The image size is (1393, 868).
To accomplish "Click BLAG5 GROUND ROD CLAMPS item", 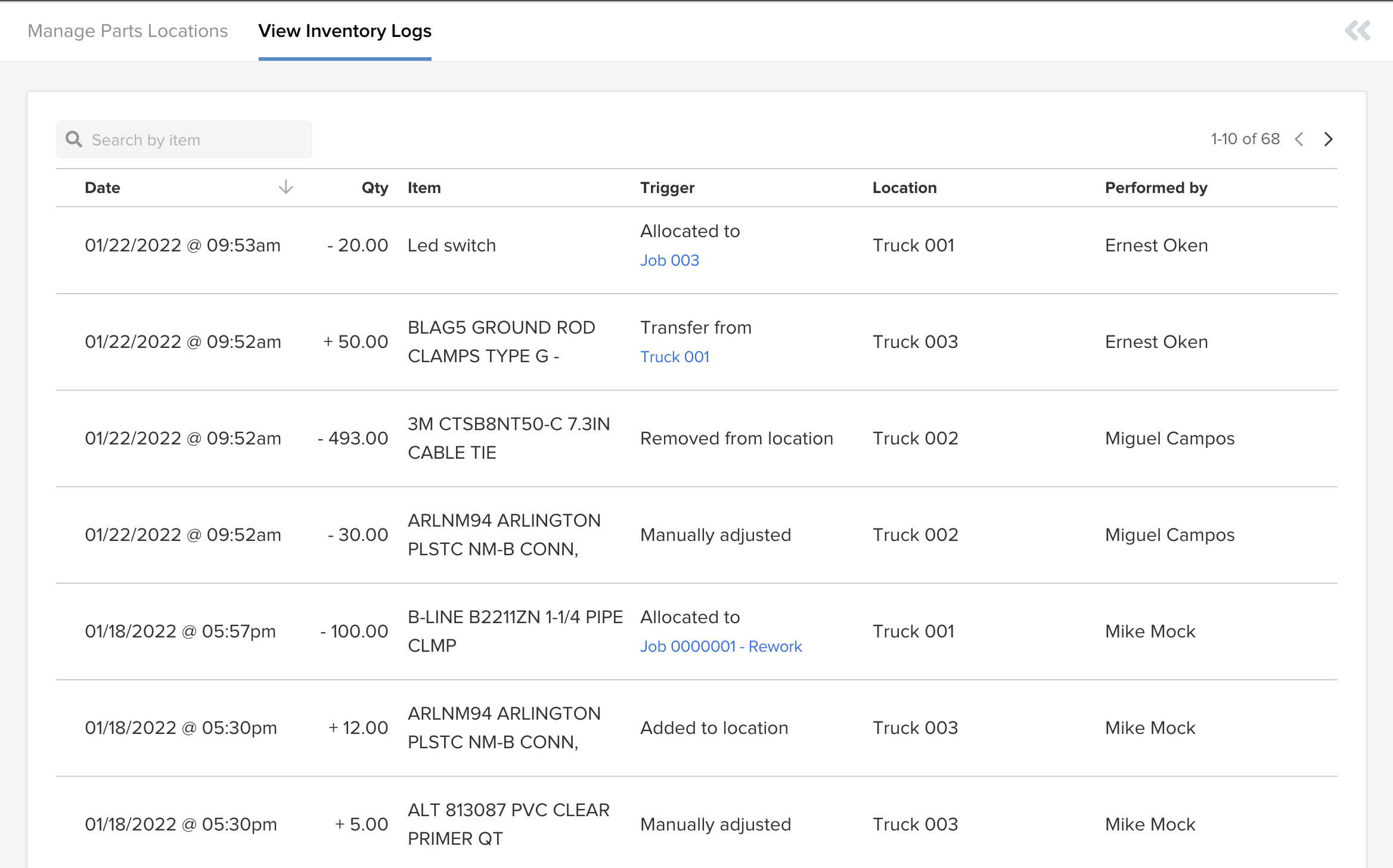I will (x=501, y=342).
